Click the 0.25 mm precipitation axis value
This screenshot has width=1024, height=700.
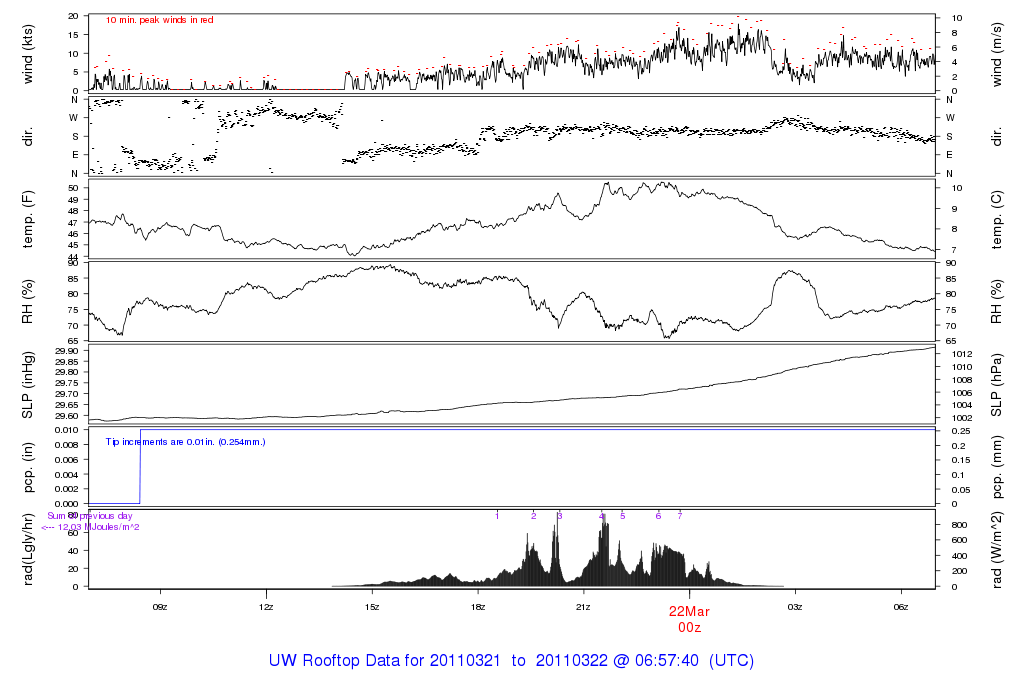tap(961, 432)
